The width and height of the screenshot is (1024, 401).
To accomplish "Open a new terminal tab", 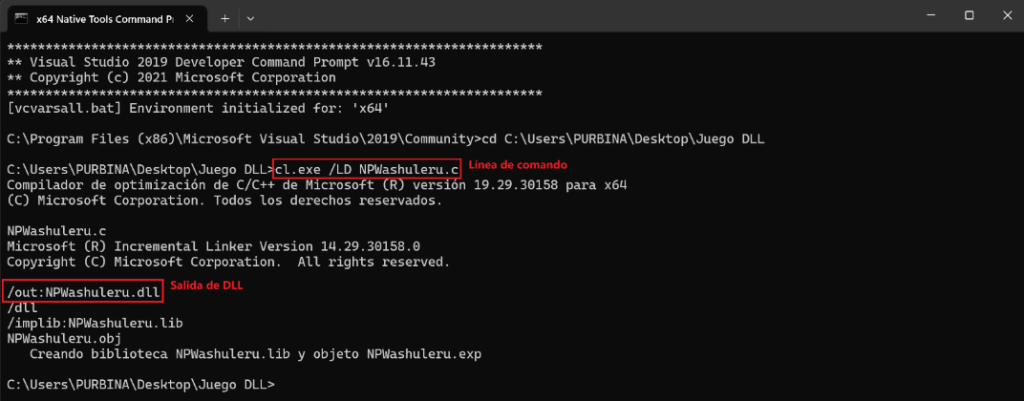I will coord(225,17).
